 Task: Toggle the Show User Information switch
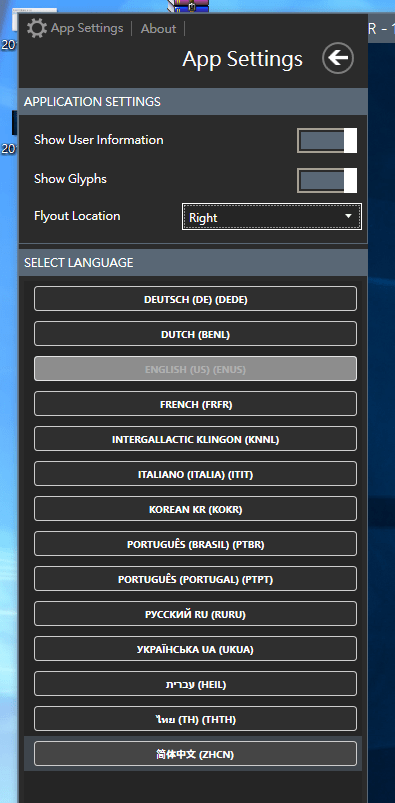click(327, 140)
